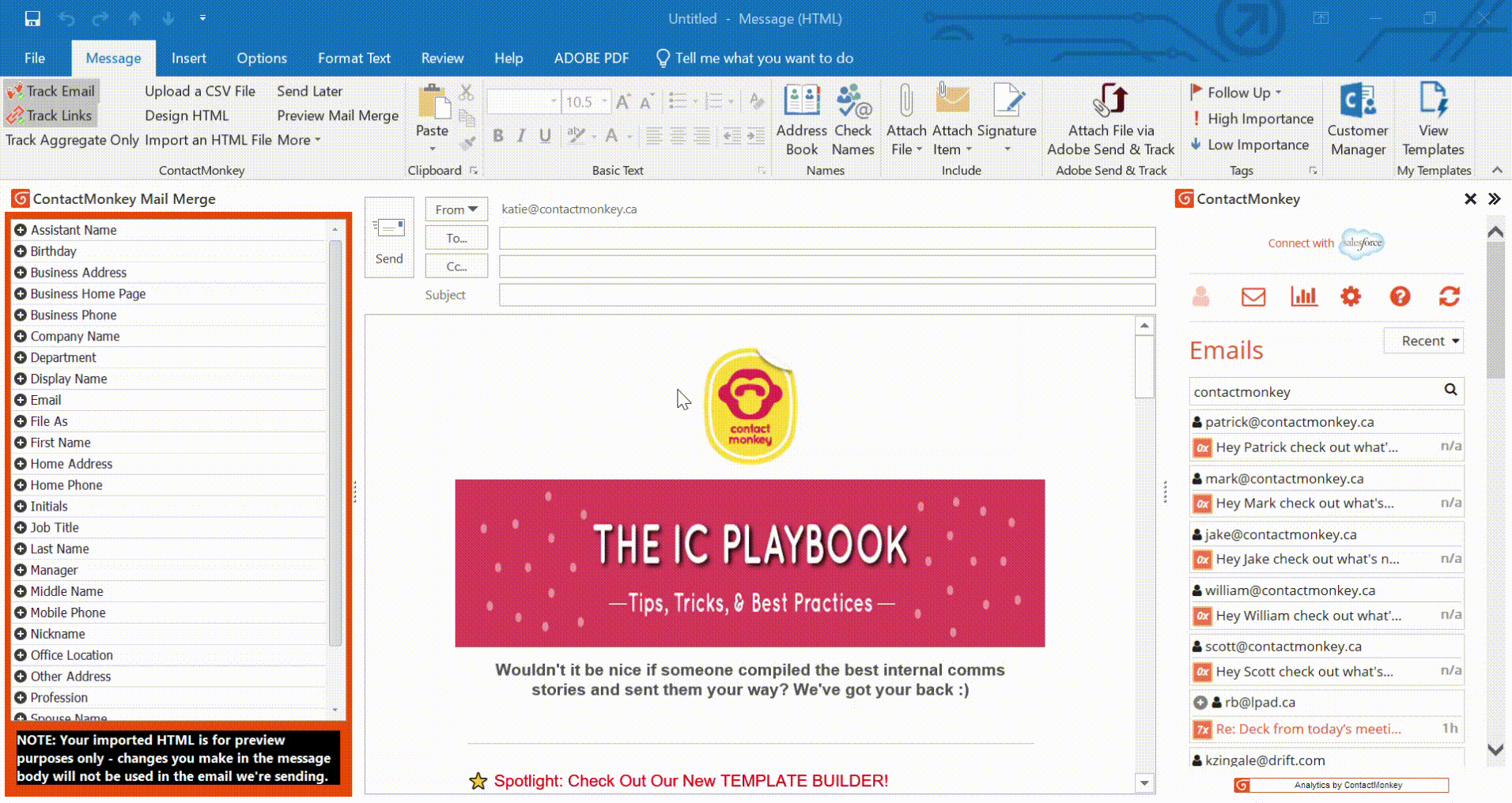Open the ContactMonkey settings gear icon

1351,297
